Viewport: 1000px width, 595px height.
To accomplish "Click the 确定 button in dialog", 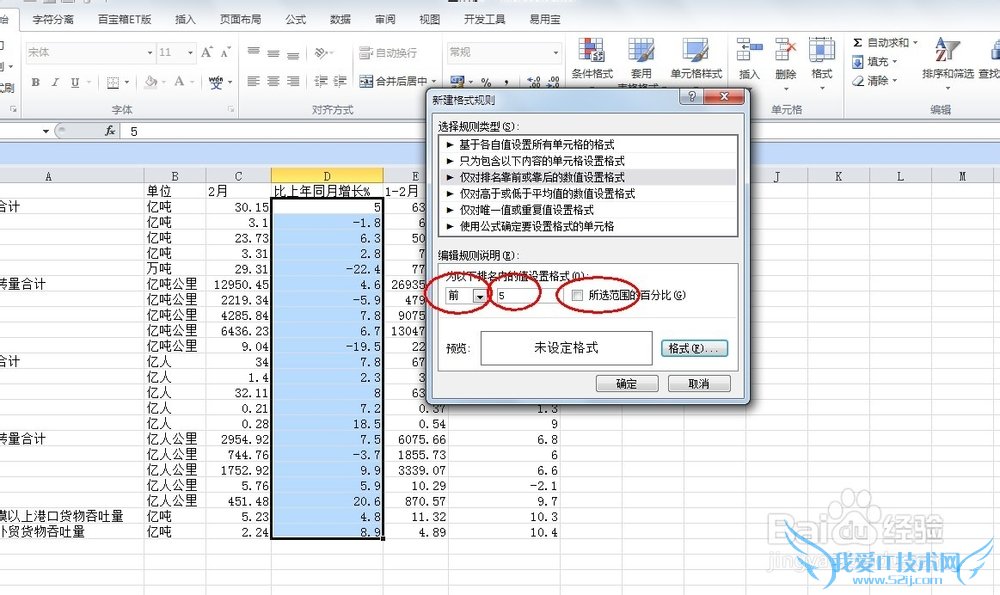I will (x=626, y=383).
